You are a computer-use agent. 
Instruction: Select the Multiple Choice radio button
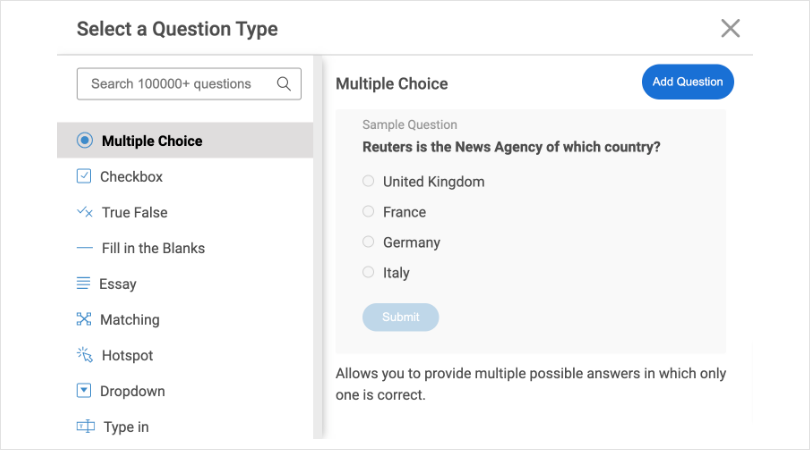click(x=85, y=141)
